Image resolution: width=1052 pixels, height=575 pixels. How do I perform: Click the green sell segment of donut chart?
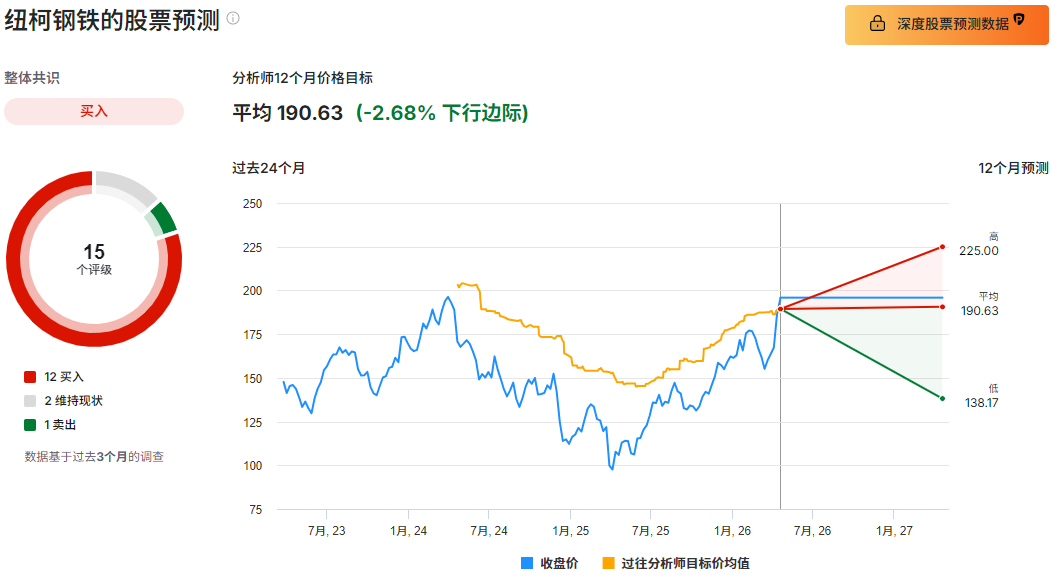pyautogui.click(x=164, y=218)
